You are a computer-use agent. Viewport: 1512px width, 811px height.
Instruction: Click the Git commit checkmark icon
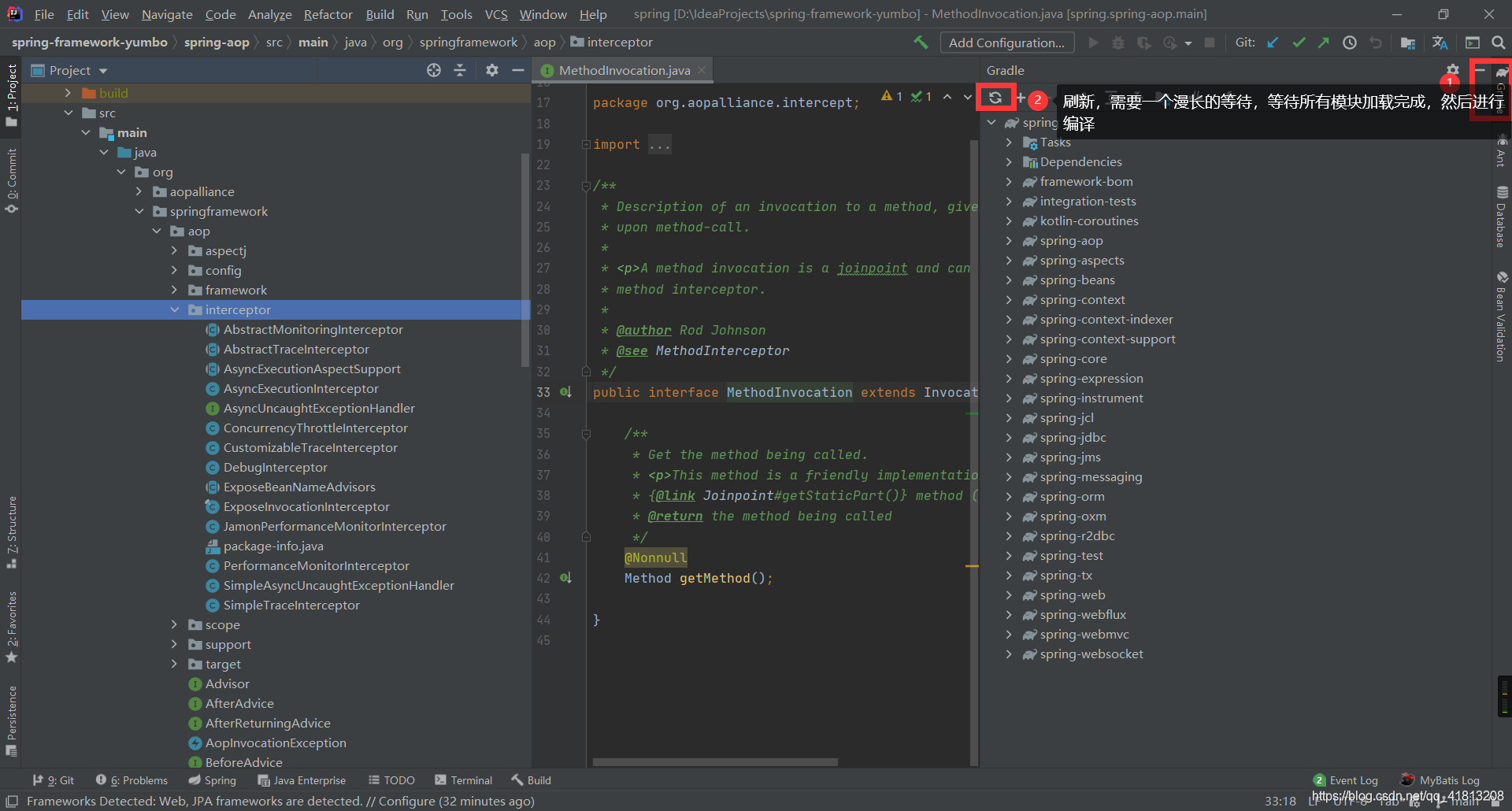pyautogui.click(x=1299, y=43)
